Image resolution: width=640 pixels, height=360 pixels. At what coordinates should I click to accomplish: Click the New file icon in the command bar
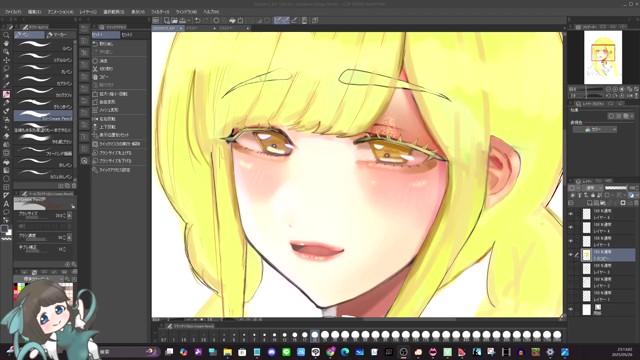click(167, 20)
